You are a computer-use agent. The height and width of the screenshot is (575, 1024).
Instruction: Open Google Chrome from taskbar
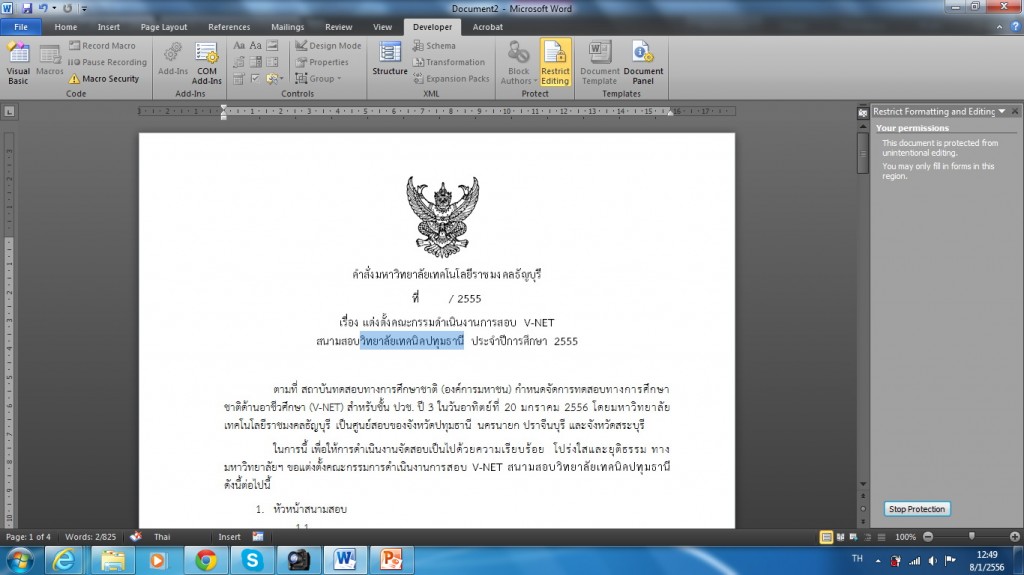pos(206,560)
